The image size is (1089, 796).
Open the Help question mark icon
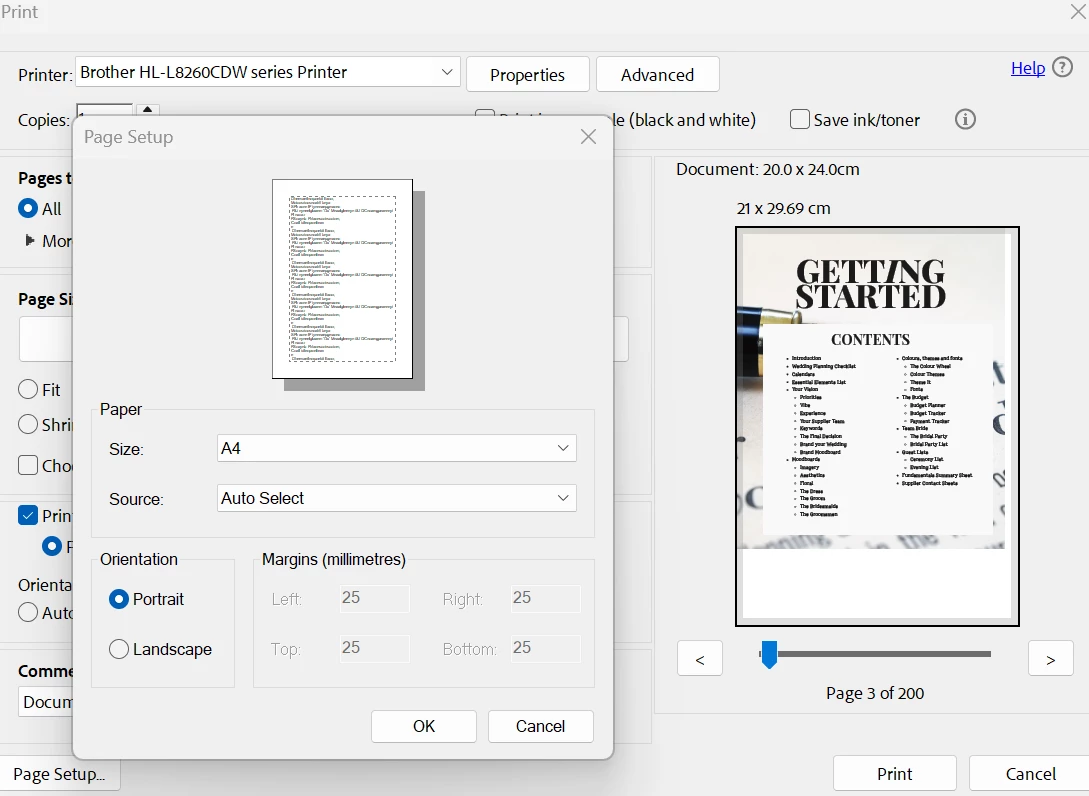[x=1062, y=67]
